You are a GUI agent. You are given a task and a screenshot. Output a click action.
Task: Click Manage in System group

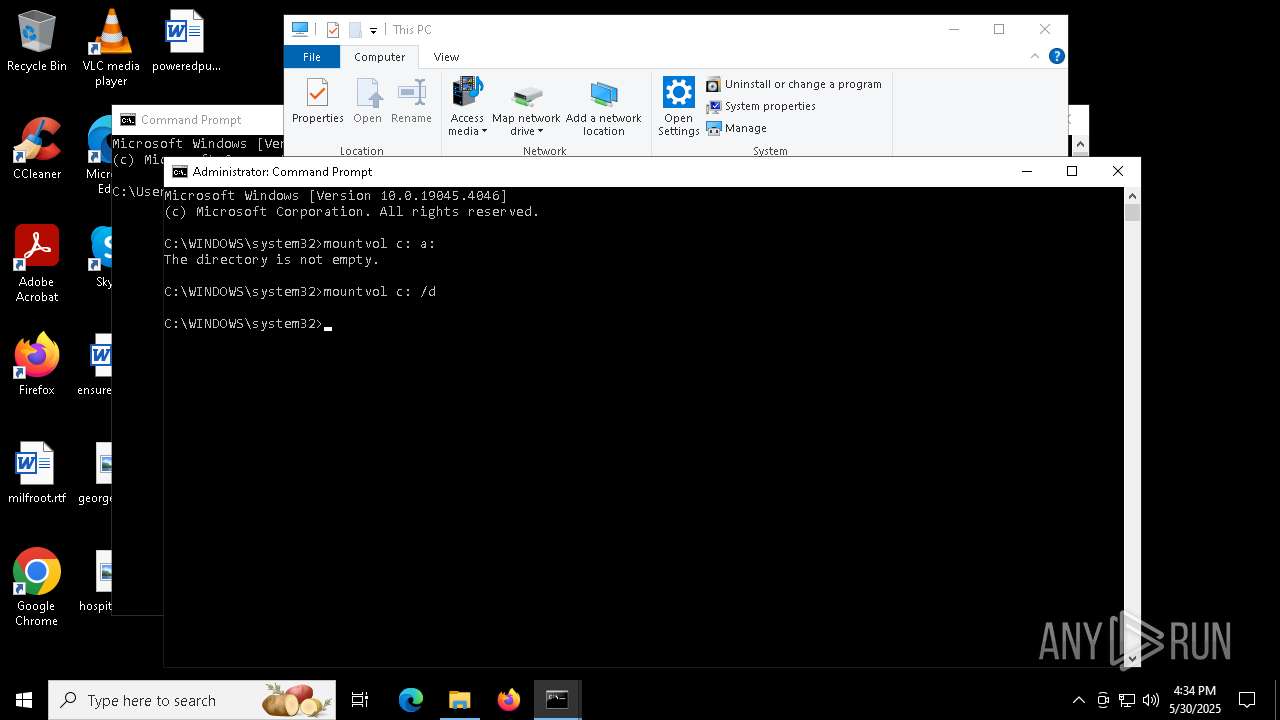click(737, 128)
